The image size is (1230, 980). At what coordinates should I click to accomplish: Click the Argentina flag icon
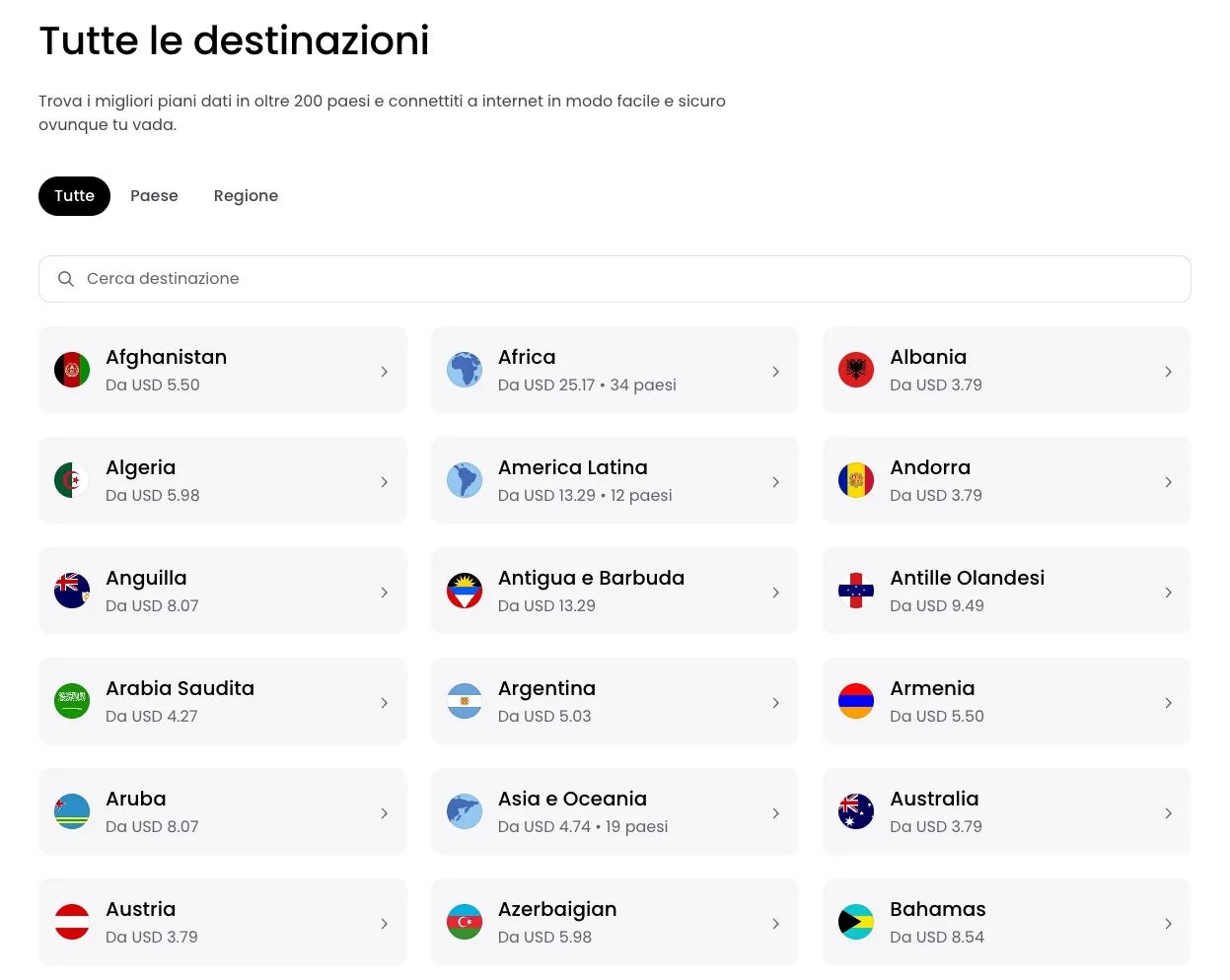tap(464, 701)
